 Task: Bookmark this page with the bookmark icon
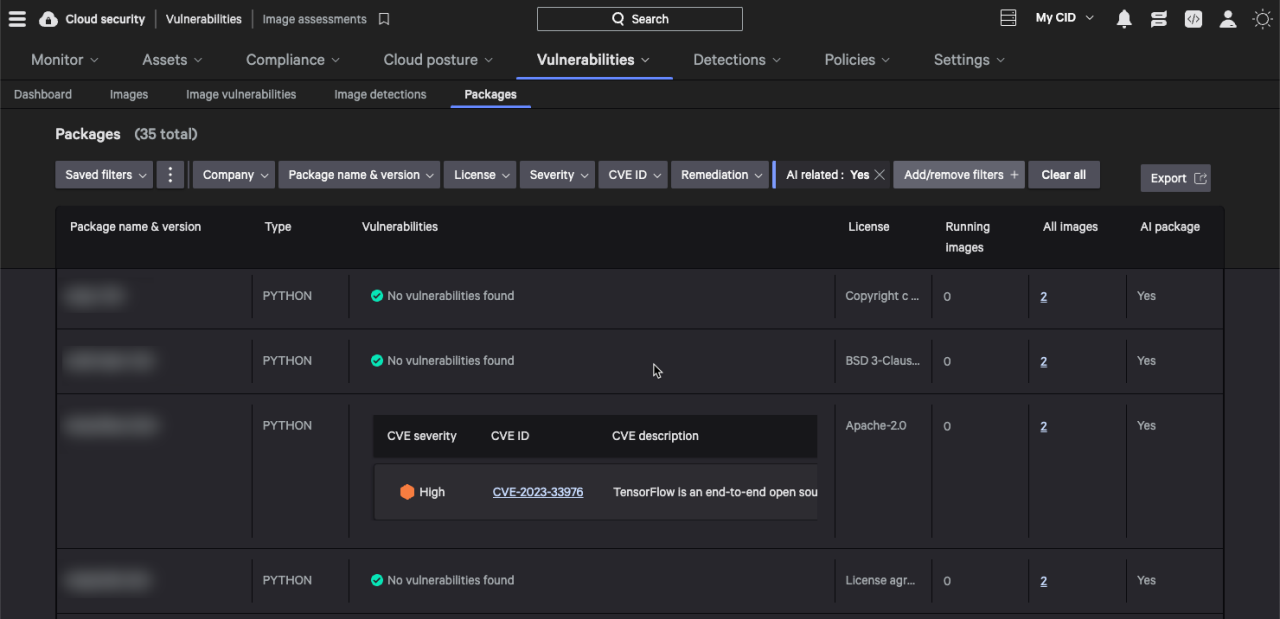coord(384,19)
